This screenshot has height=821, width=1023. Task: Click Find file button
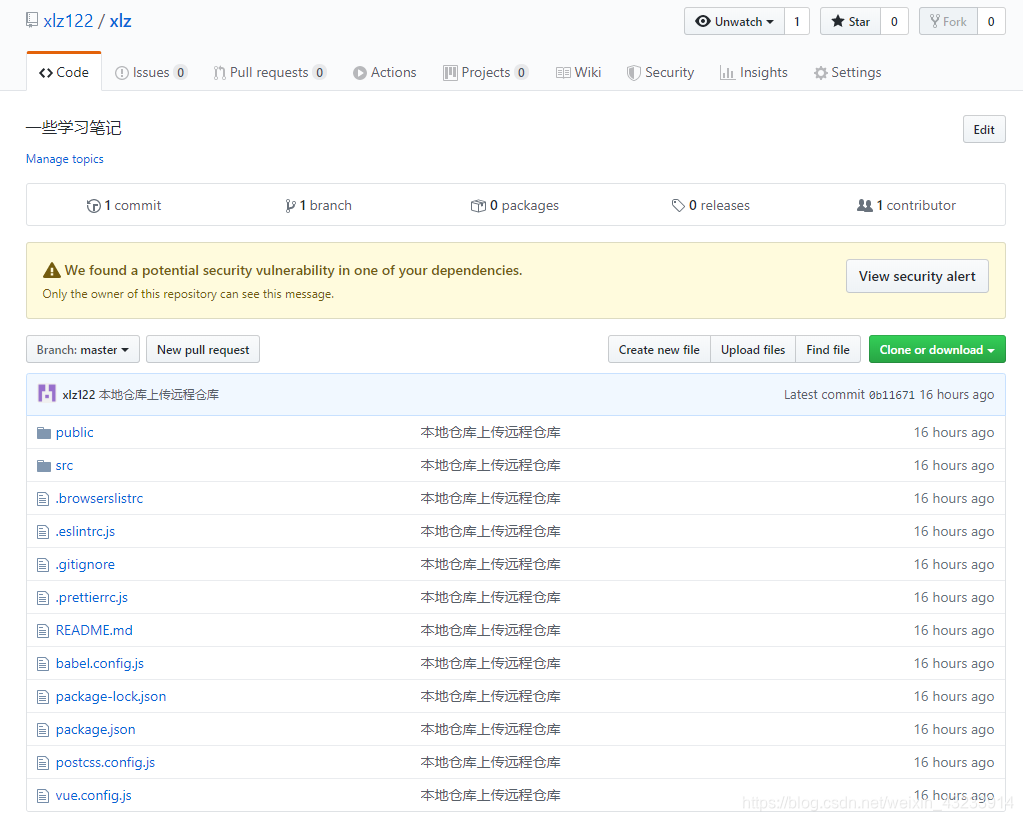click(x=828, y=350)
